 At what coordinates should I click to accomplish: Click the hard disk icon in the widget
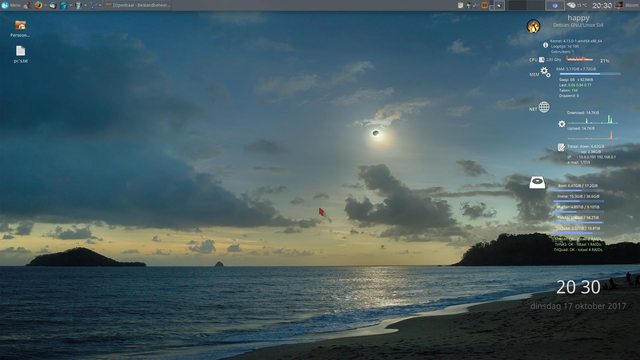[537, 182]
